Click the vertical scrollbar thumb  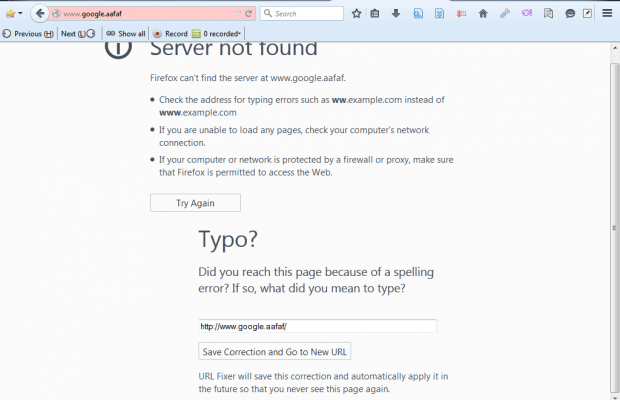(x=615, y=227)
